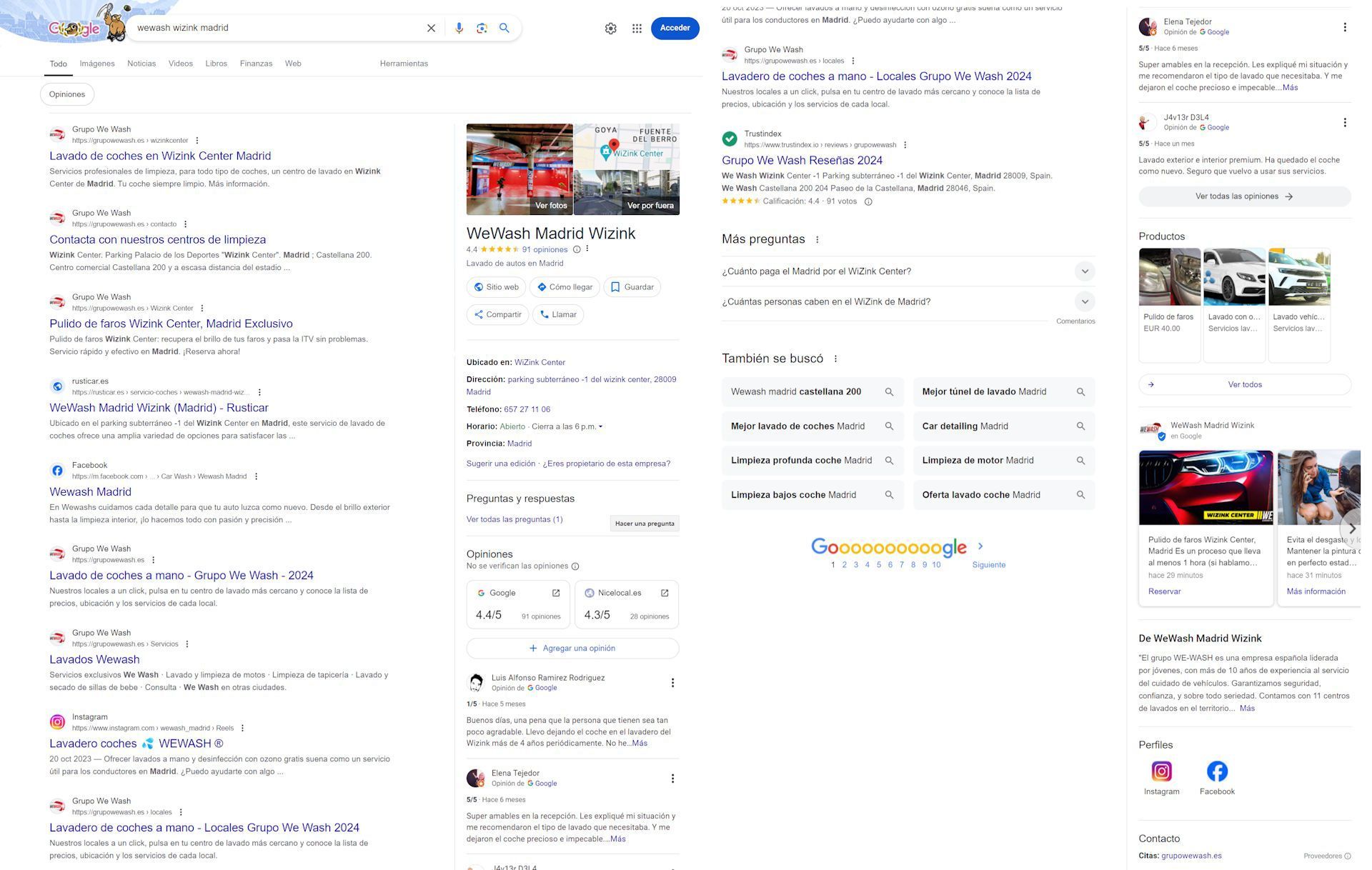Screen dimensions: 1372x870
Task: Open more options next to the 91 opiniones rating
Action: [x=587, y=249]
